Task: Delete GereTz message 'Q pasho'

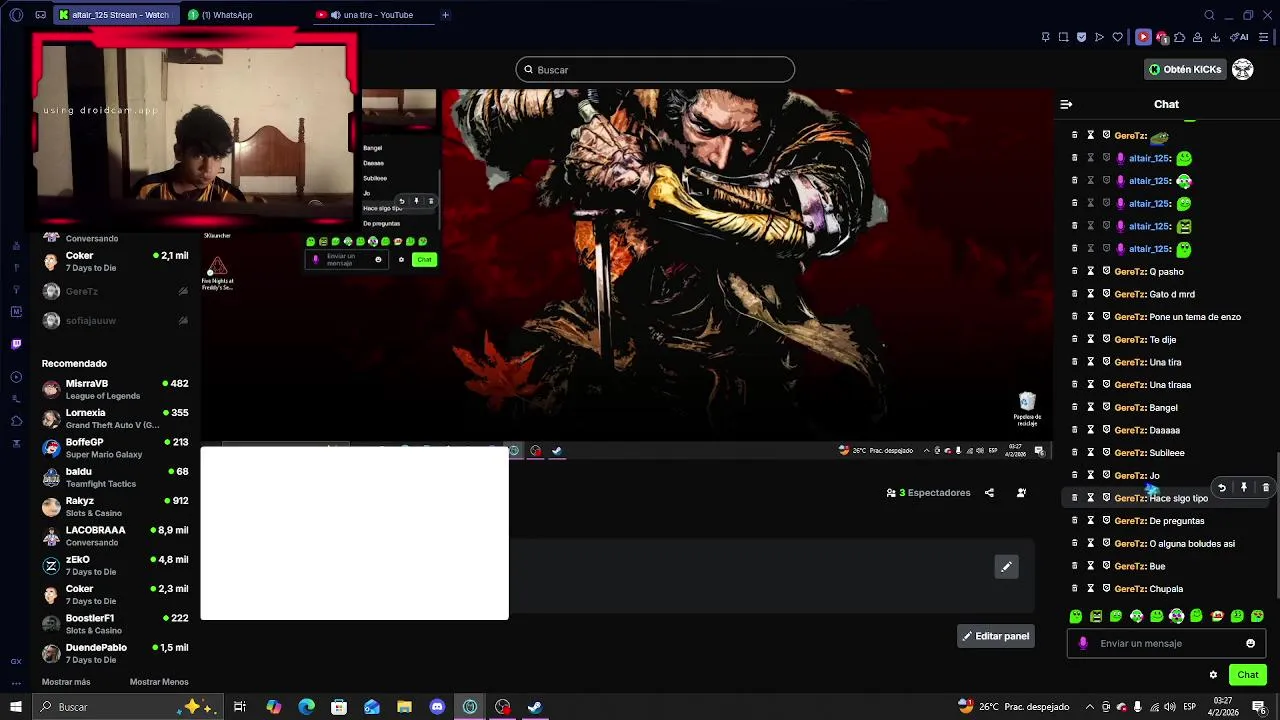Action: 1075,271
